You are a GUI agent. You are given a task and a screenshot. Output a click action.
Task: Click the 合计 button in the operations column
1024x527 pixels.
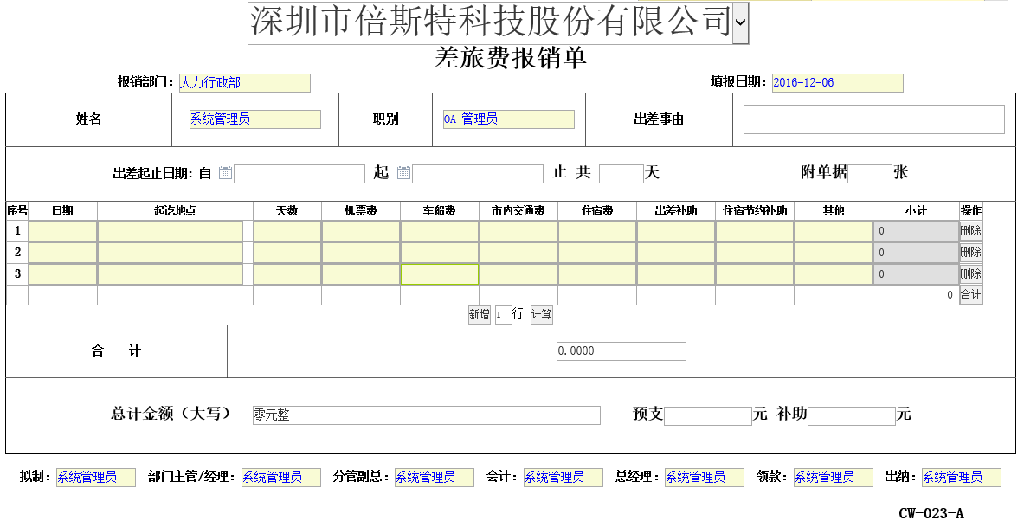[970, 295]
